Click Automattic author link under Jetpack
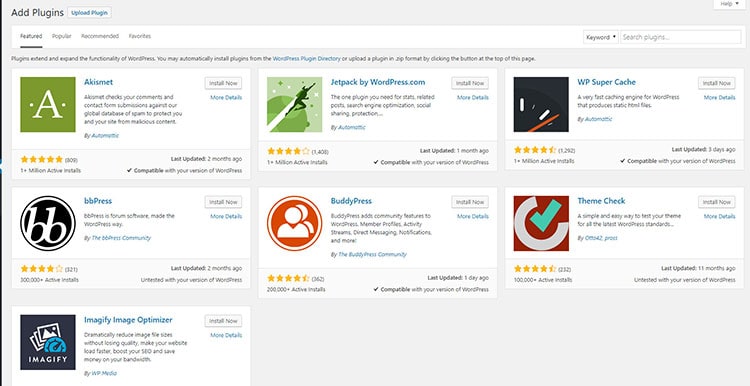This screenshot has height=386, width=750. pyautogui.click(x=352, y=128)
